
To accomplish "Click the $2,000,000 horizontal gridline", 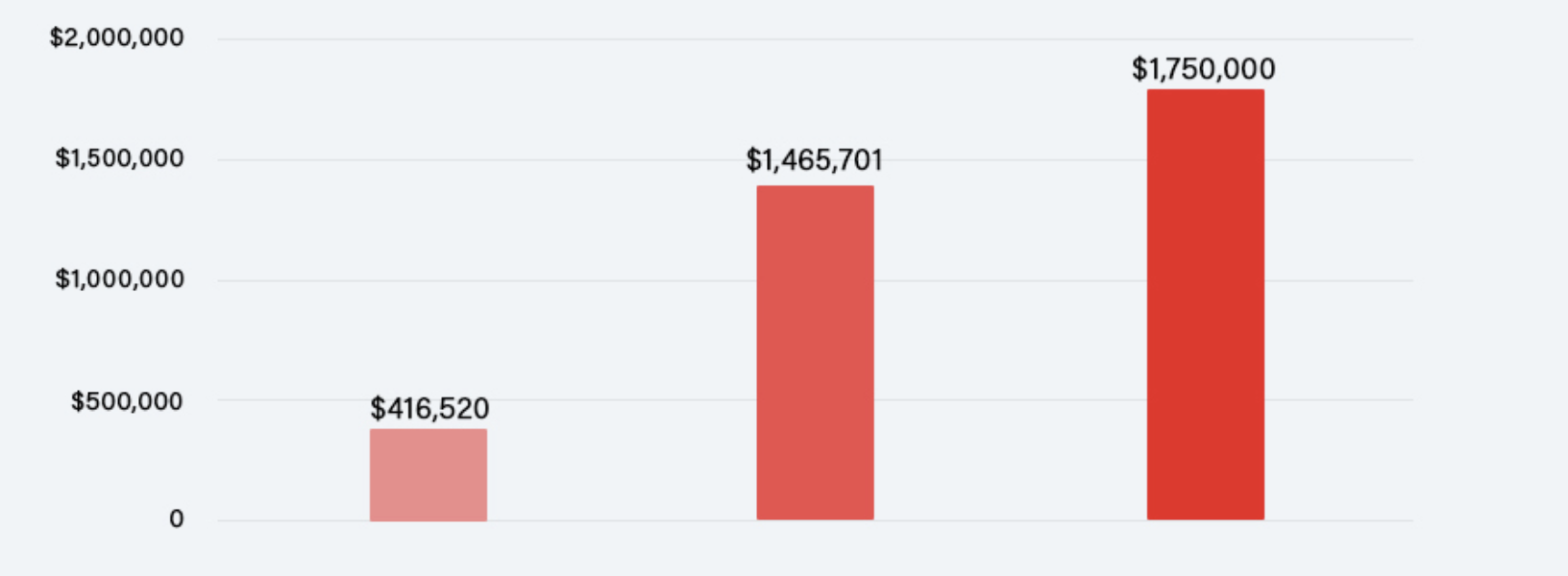I will click(x=673, y=39).
